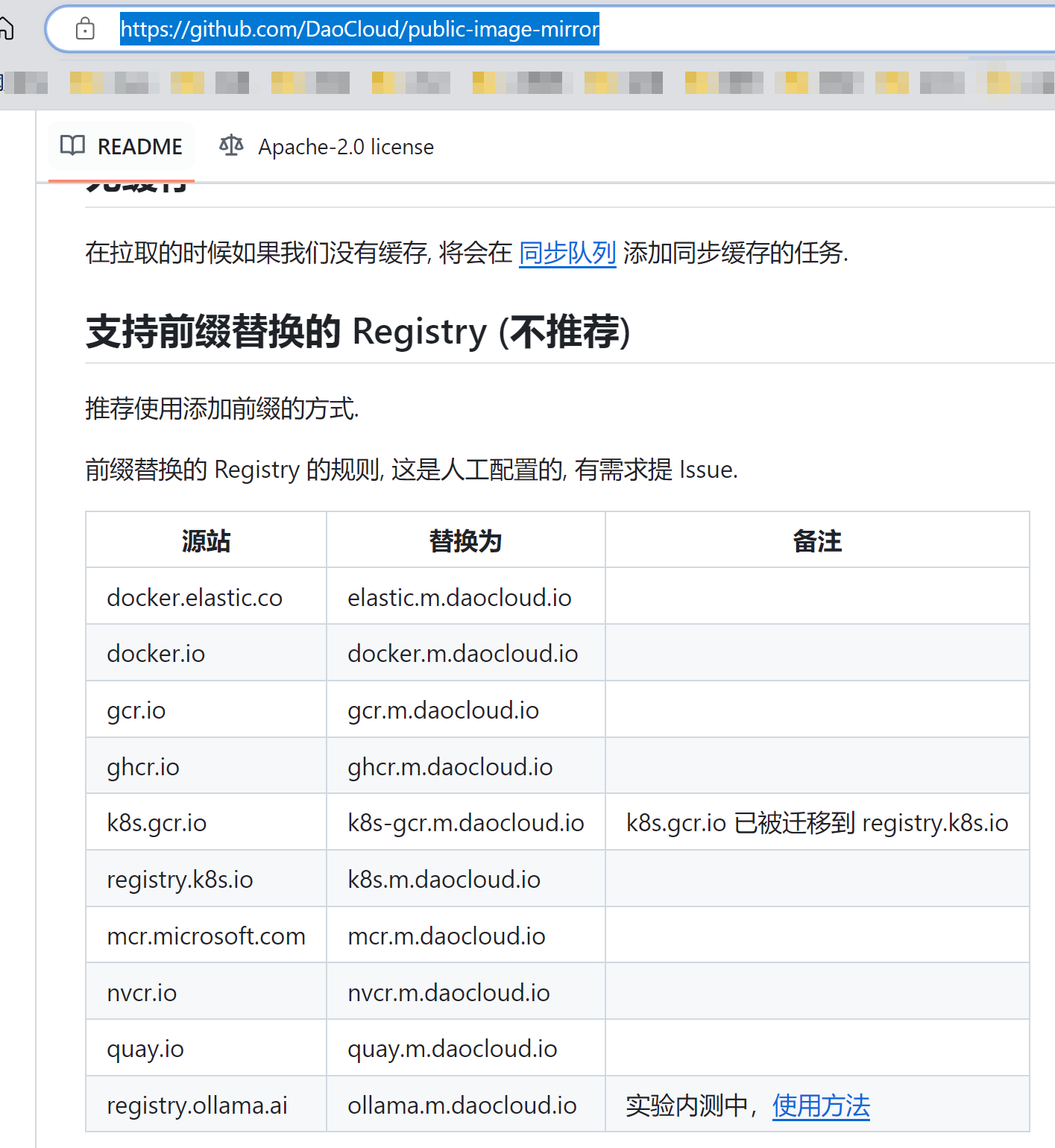Click the README book icon
Viewport: 1055px width, 1148px height.
[x=72, y=145]
